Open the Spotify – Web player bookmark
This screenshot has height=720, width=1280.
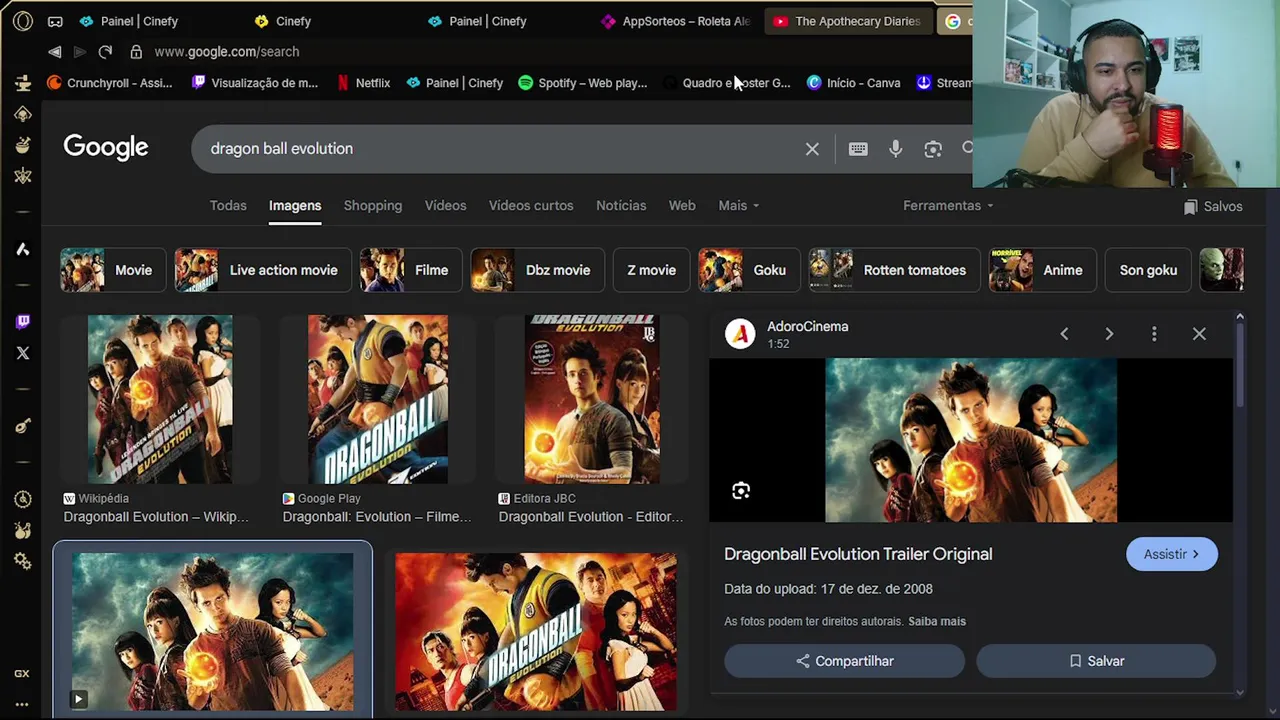coord(583,83)
